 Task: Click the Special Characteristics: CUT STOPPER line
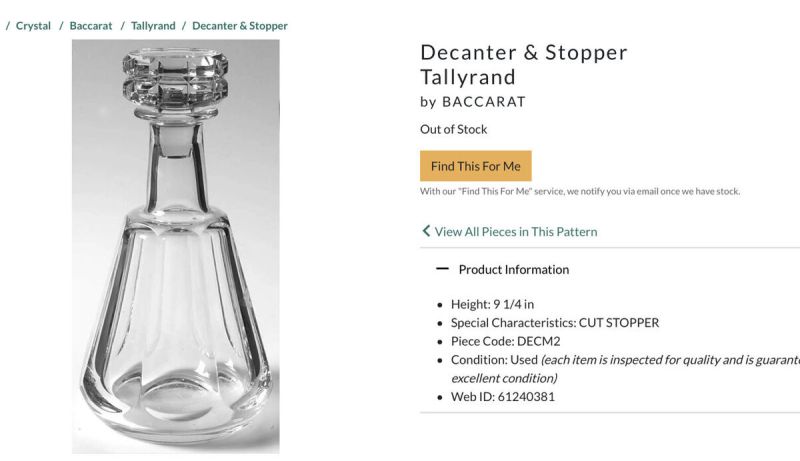(555, 322)
